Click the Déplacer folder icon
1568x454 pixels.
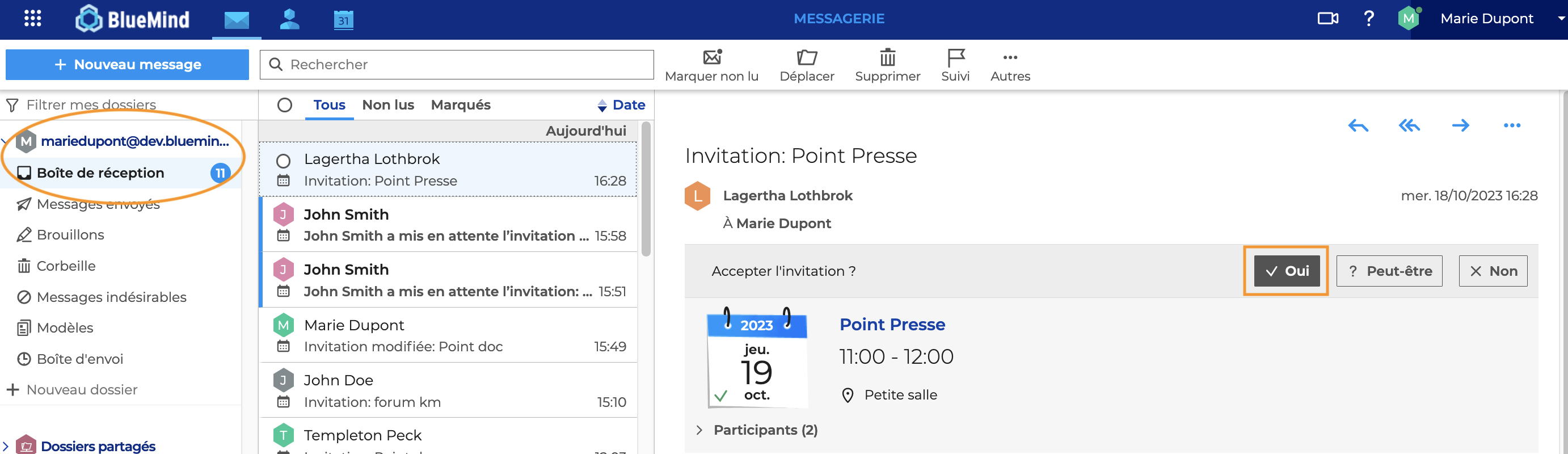(807, 58)
